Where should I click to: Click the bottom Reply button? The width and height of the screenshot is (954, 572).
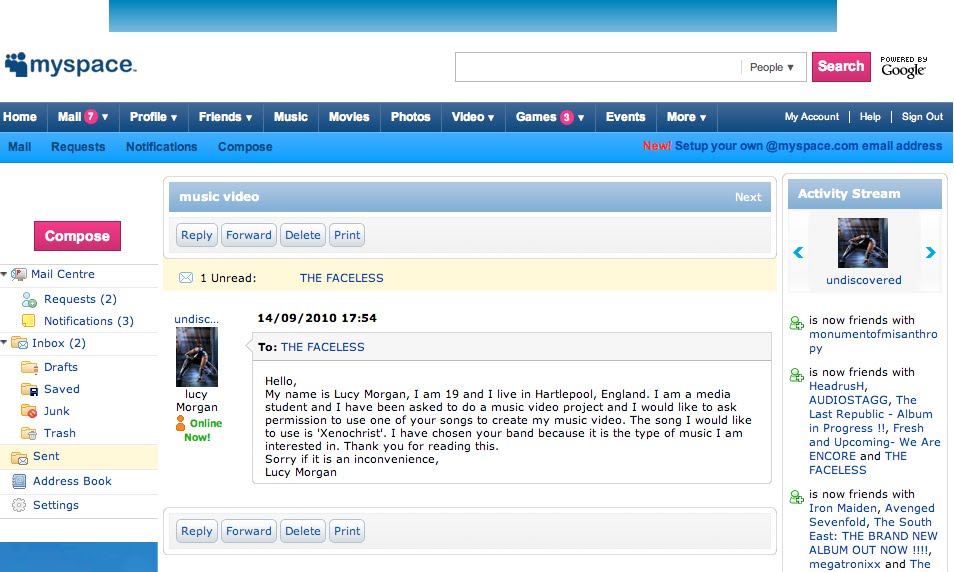[x=197, y=531]
